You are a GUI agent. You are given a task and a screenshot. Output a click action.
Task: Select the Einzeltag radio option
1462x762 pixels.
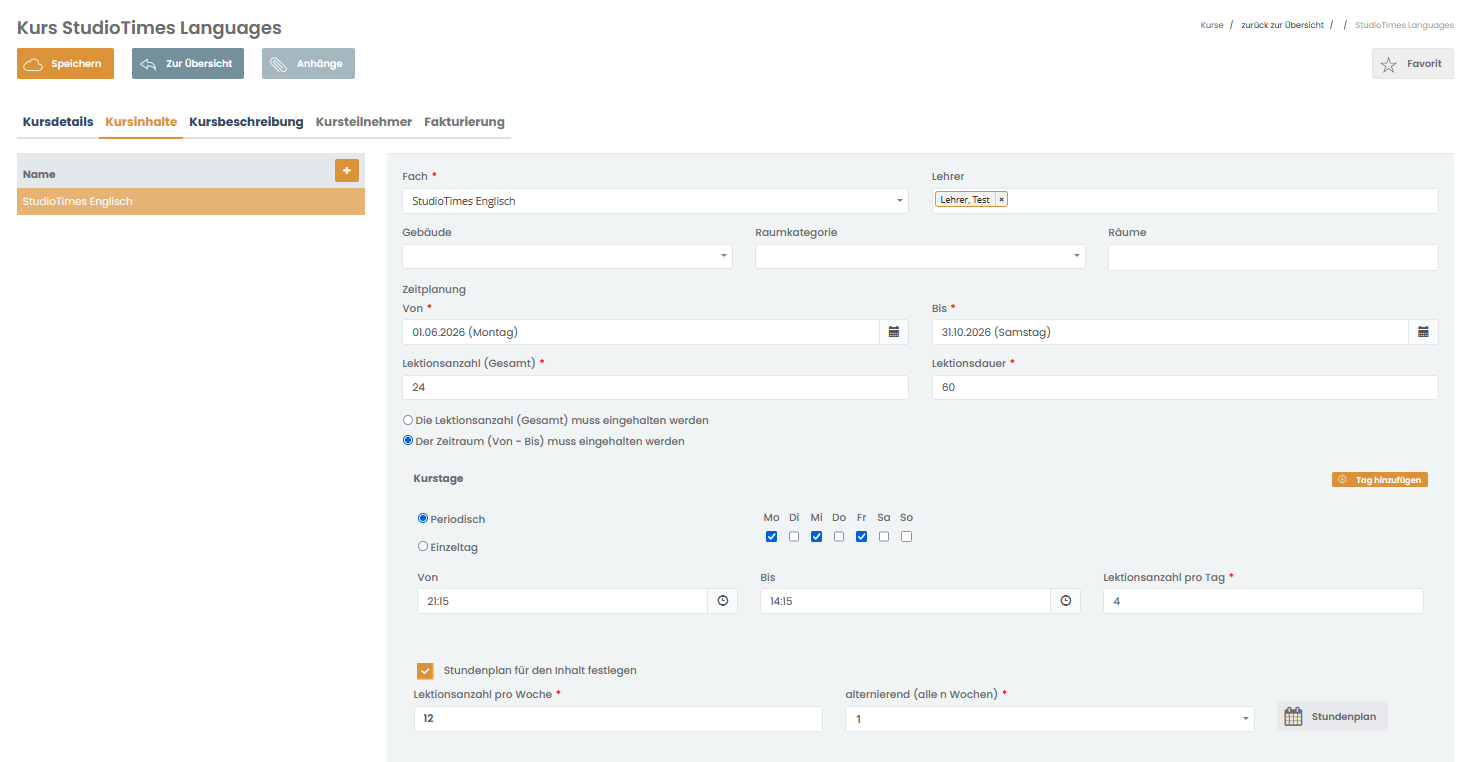[423, 546]
